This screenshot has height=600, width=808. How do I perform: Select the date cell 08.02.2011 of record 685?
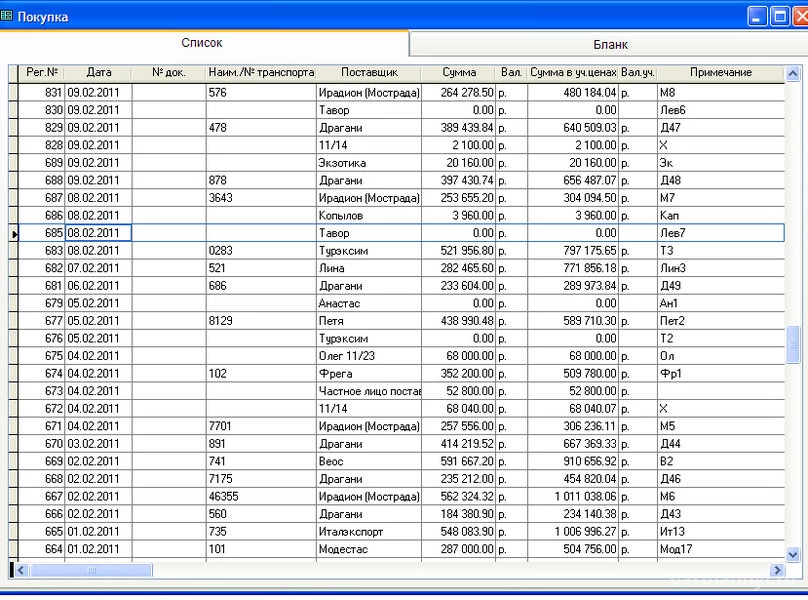coord(98,233)
